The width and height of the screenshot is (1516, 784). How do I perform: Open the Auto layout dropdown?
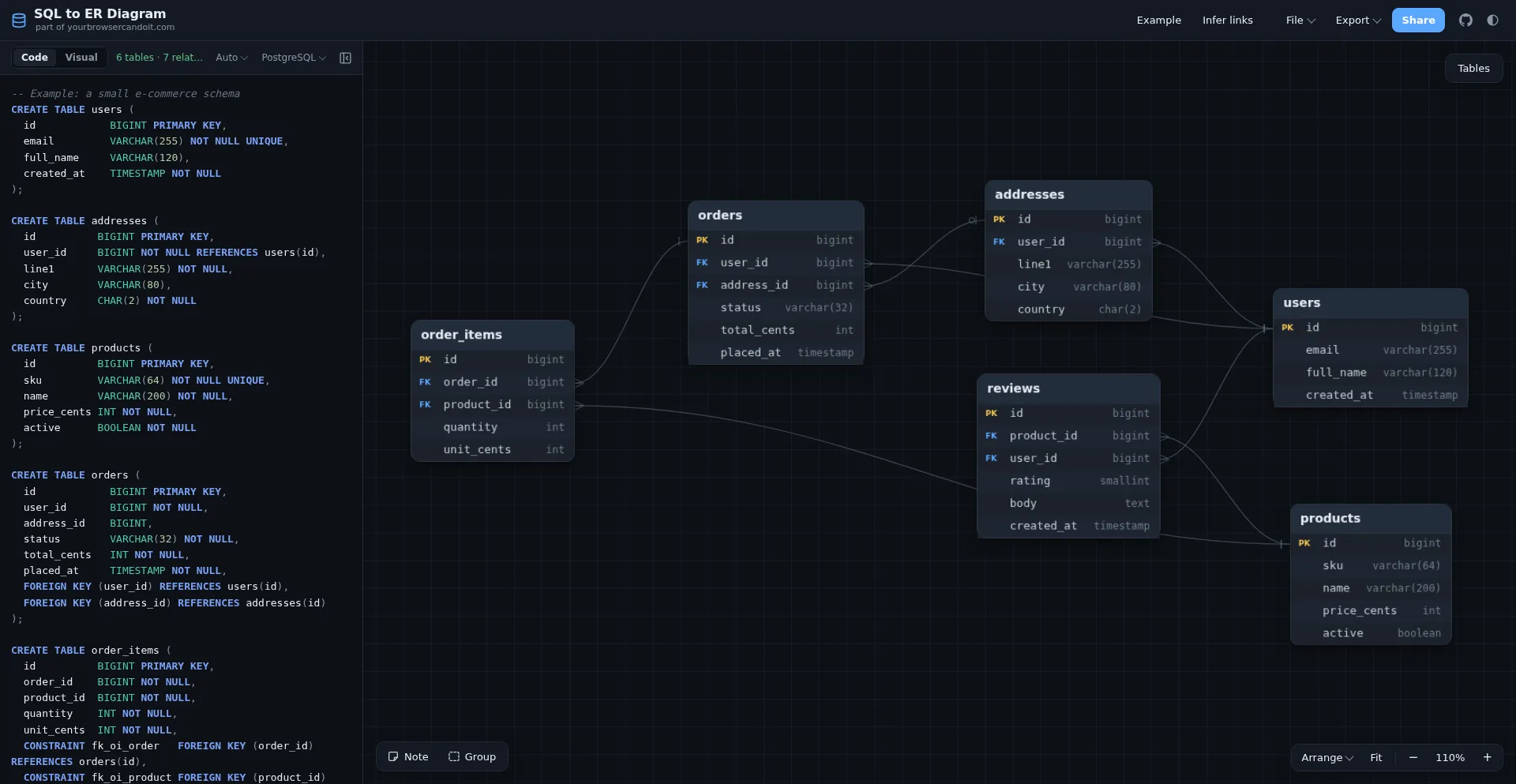click(x=231, y=58)
